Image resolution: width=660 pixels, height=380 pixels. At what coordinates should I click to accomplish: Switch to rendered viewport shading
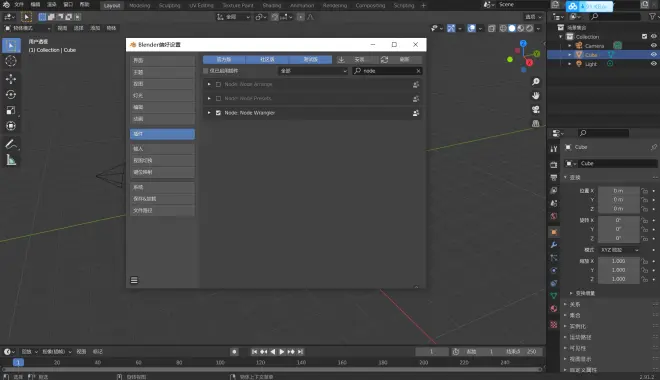(530, 28)
